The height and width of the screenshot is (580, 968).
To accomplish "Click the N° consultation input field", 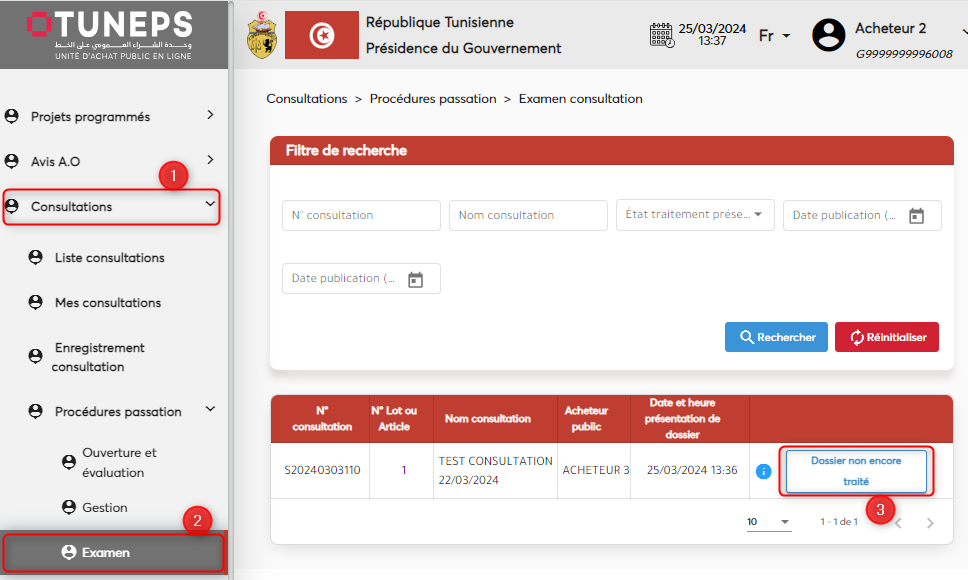I will click(361, 215).
